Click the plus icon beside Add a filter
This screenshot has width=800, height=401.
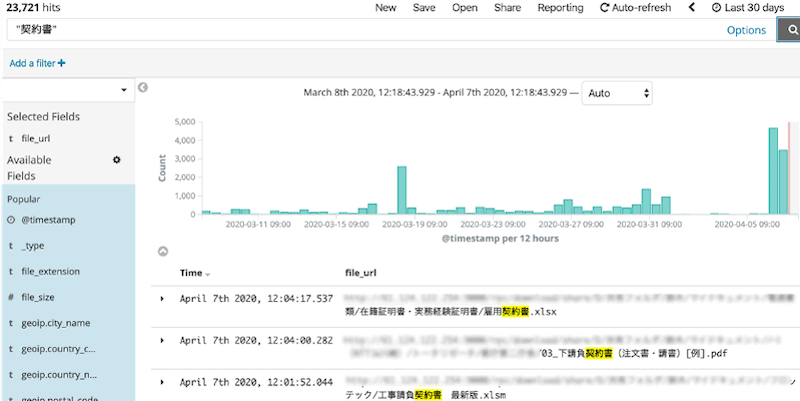tap(62, 63)
